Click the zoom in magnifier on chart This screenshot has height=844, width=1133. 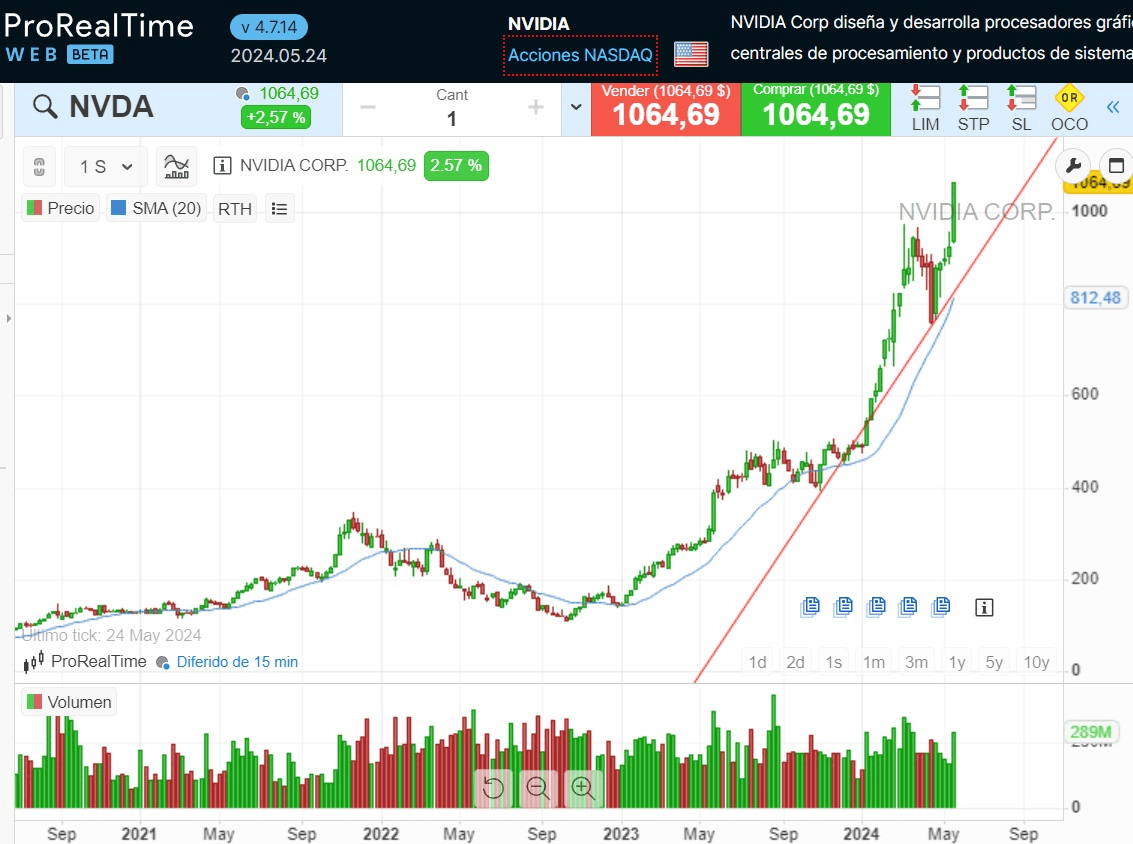coord(583,788)
